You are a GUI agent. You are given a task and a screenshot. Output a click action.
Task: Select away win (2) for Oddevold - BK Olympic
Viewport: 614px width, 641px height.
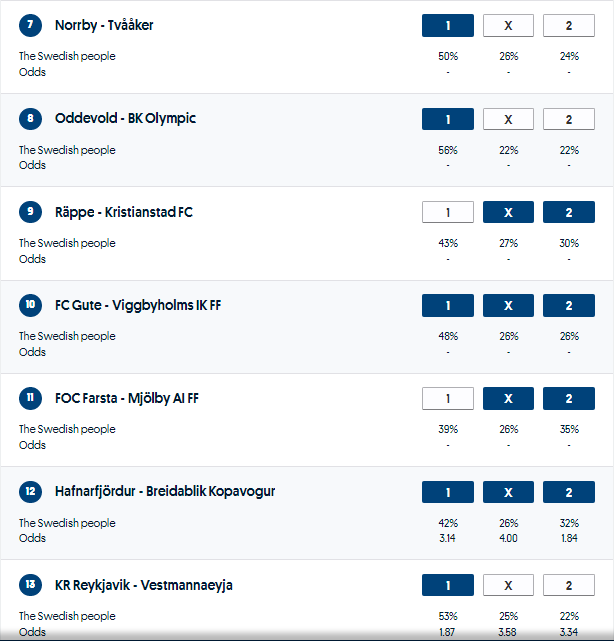[568, 120]
